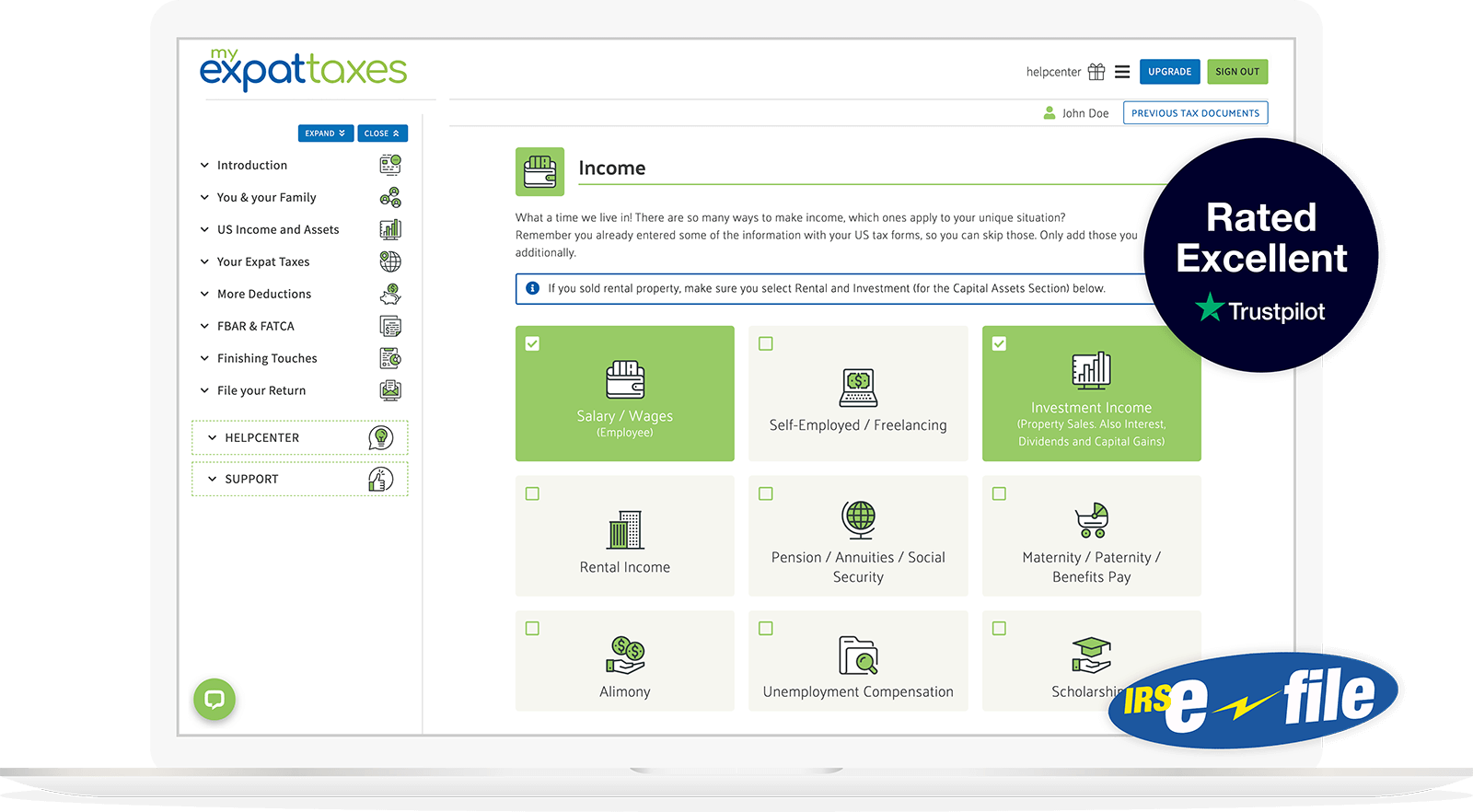Check the Rental Income checkbox

coord(532,493)
